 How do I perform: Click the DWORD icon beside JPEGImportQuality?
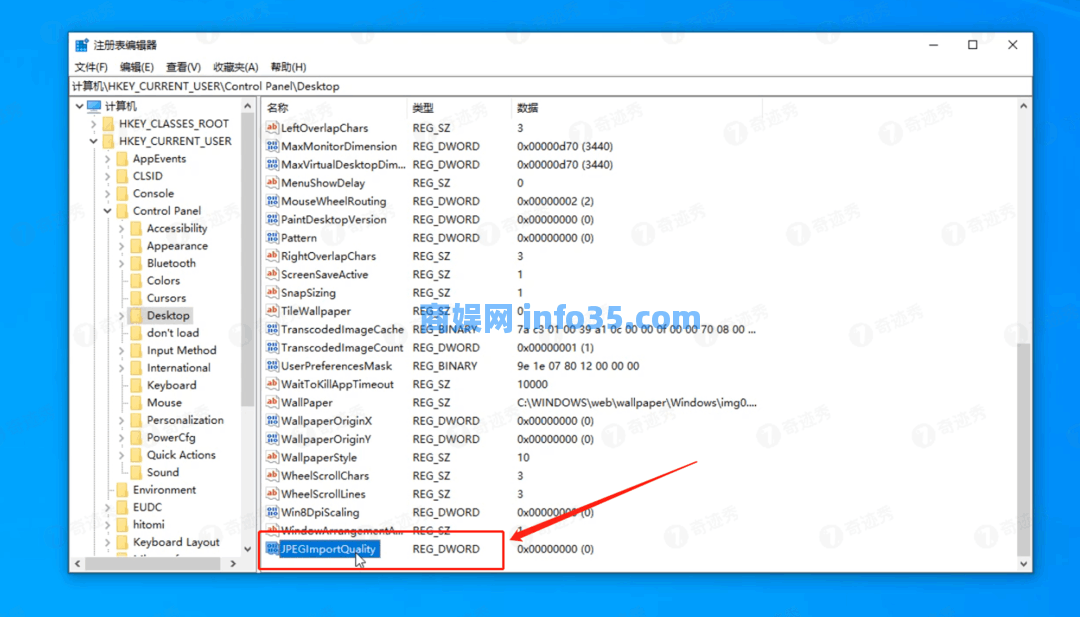(271, 548)
